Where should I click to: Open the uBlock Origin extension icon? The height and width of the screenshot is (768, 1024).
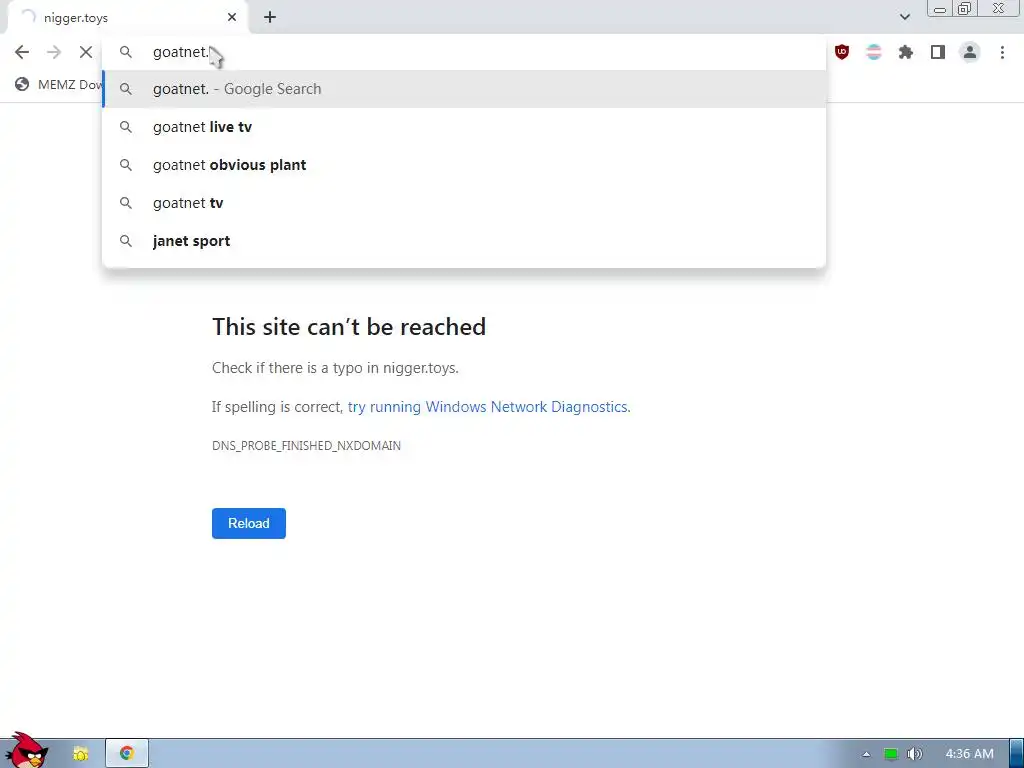pyautogui.click(x=842, y=52)
